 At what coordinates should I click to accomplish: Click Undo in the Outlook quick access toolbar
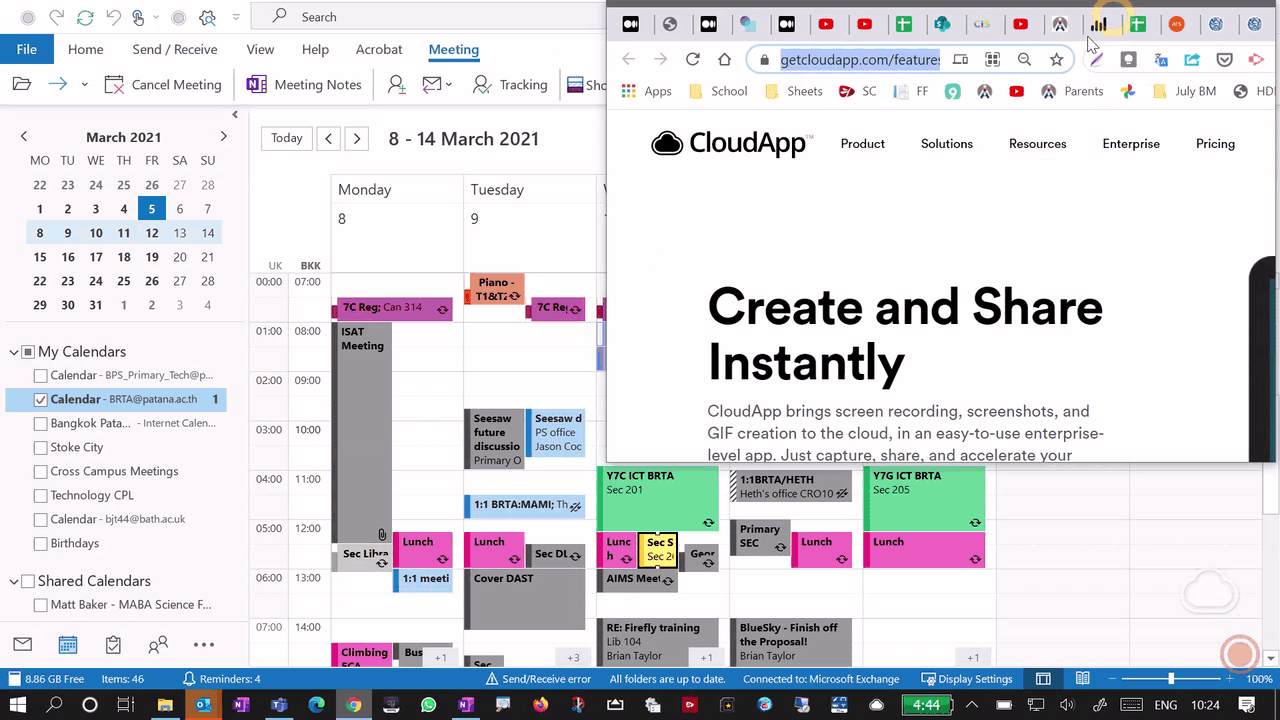tap(113, 17)
